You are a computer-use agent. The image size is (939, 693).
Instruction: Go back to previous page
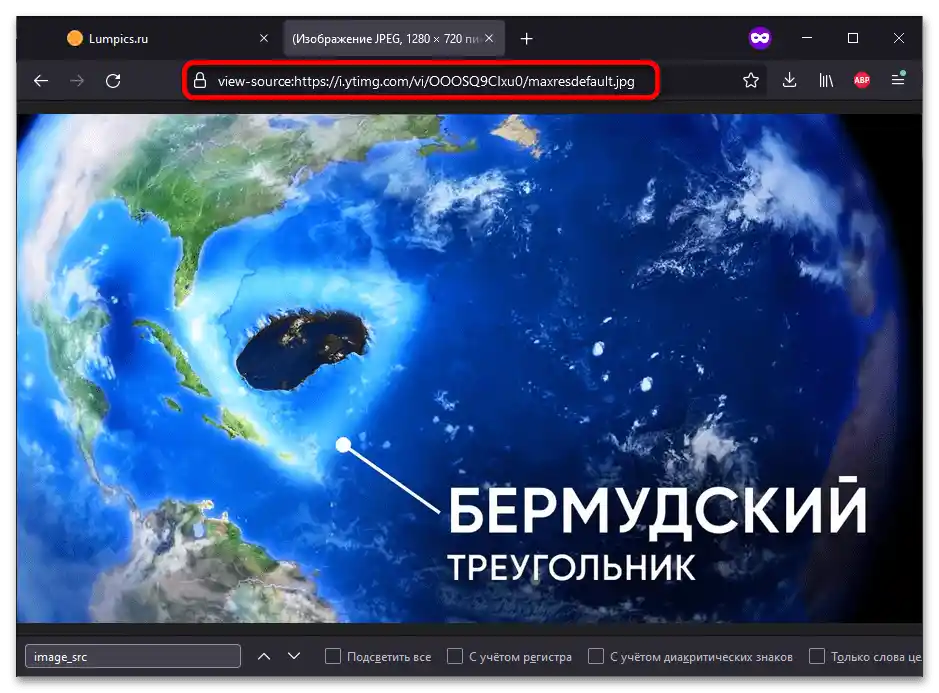click(x=41, y=80)
